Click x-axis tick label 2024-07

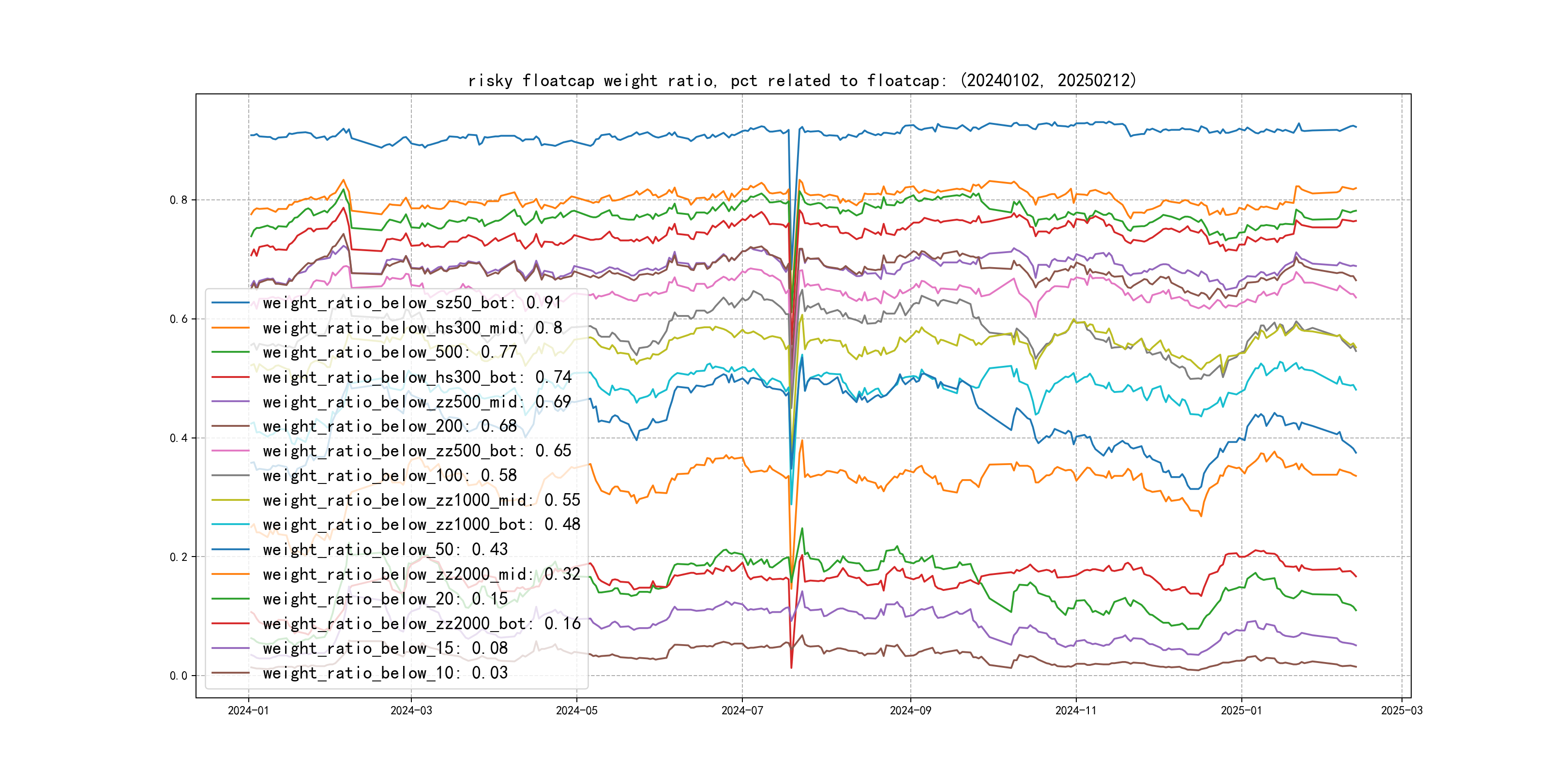(x=742, y=710)
